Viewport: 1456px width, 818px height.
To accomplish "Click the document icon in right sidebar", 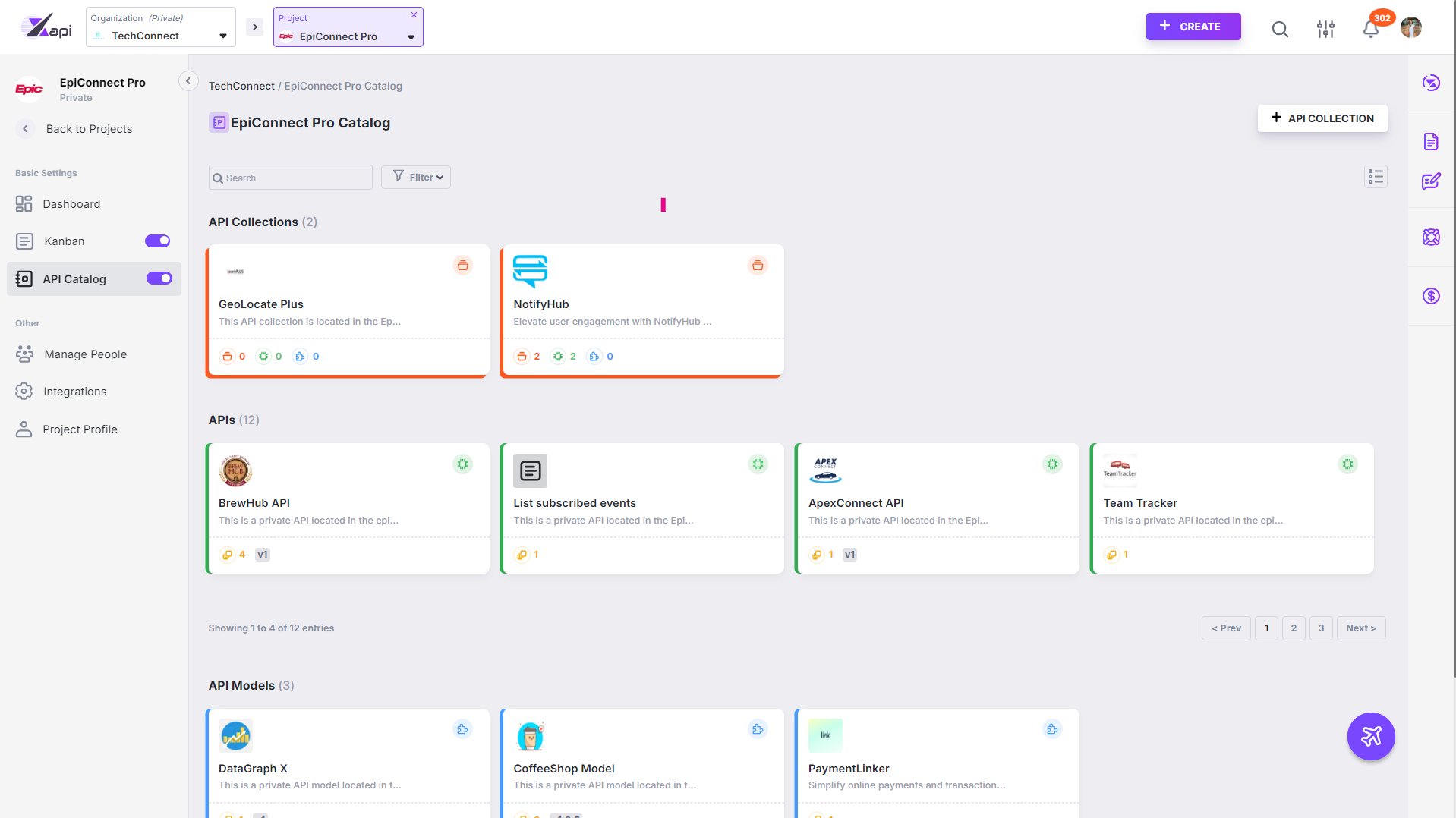I will (1431, 142).
